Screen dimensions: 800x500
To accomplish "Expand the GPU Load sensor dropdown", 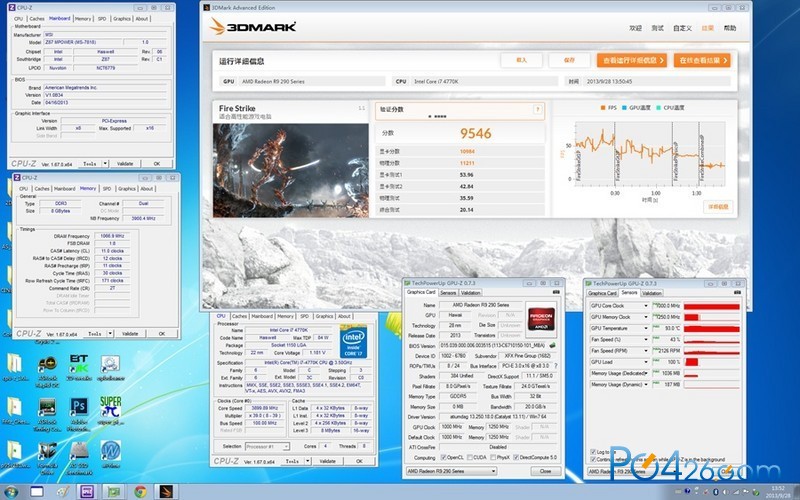I will pyautogui.click(x=646, y=362).
